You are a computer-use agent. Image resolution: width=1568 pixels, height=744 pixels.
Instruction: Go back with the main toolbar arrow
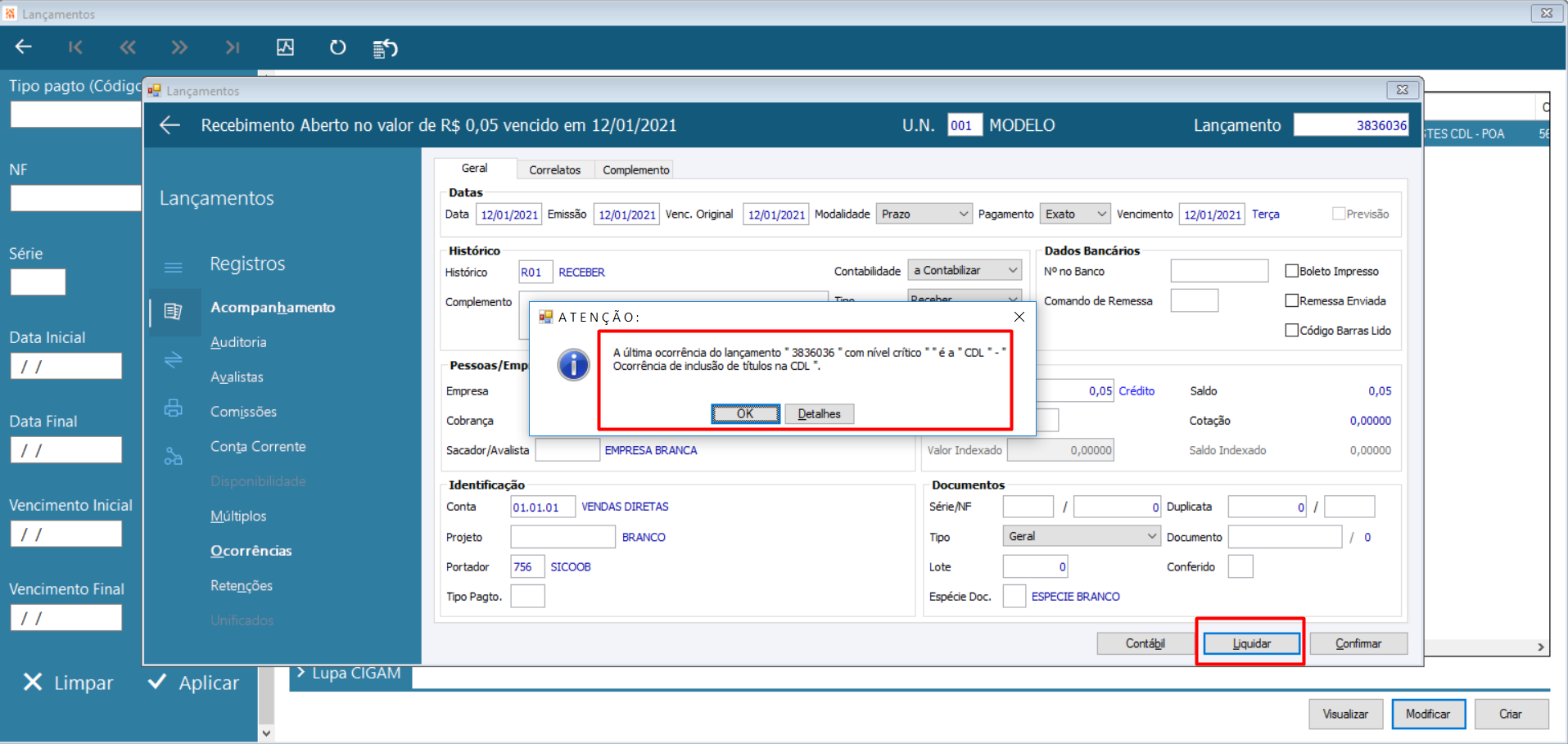[24, 47]
